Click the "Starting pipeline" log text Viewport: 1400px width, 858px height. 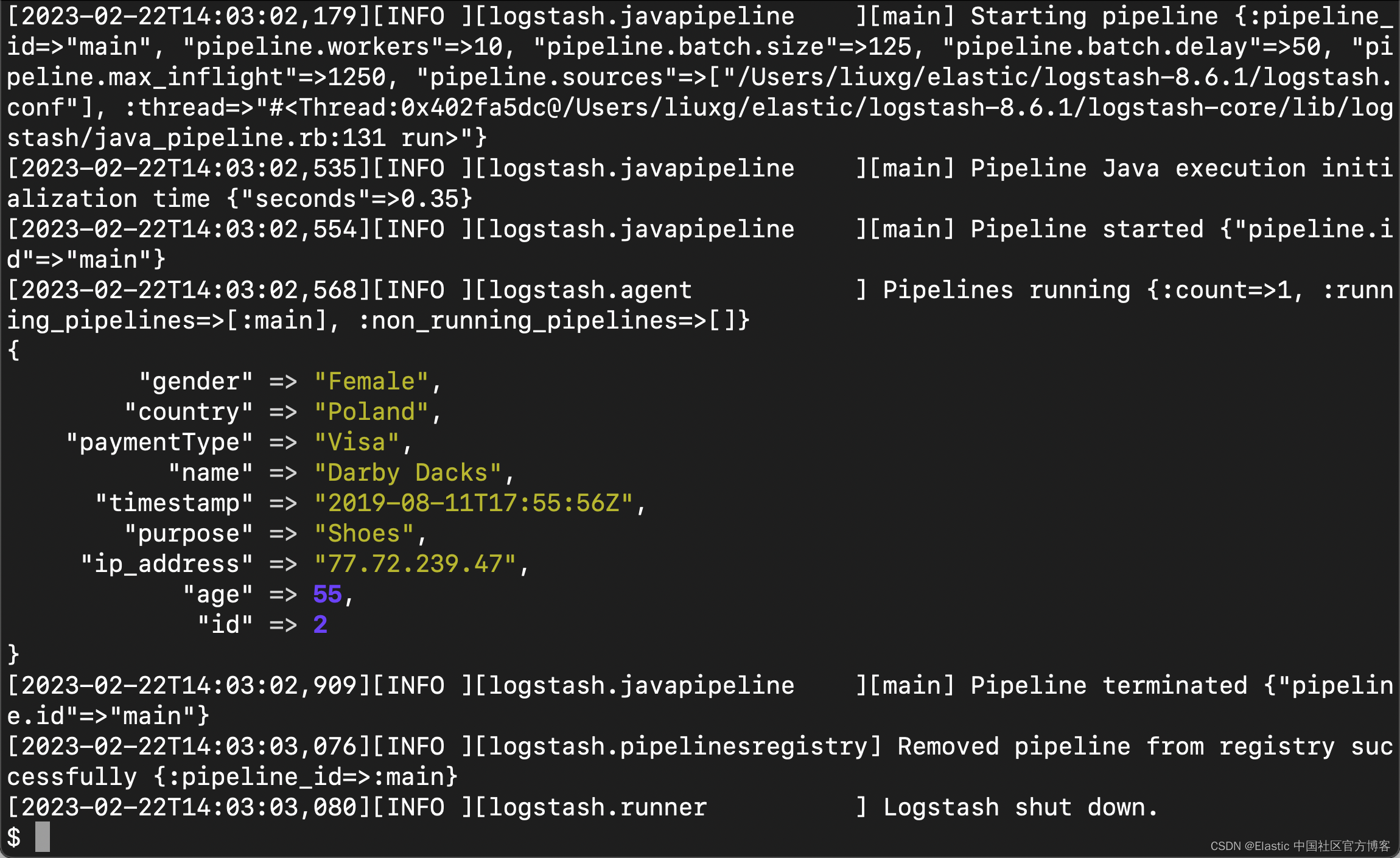[1093, 16]
